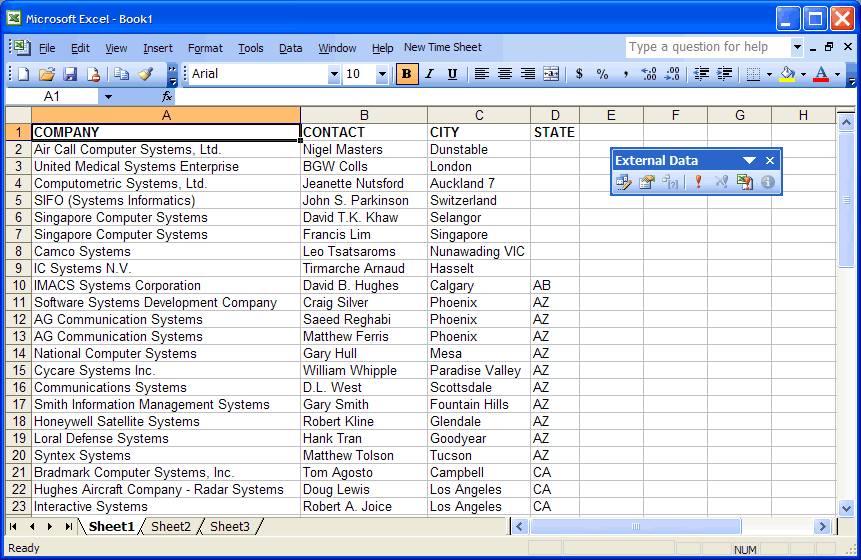Click Refresh Data exclamation icon

point(698,182)
